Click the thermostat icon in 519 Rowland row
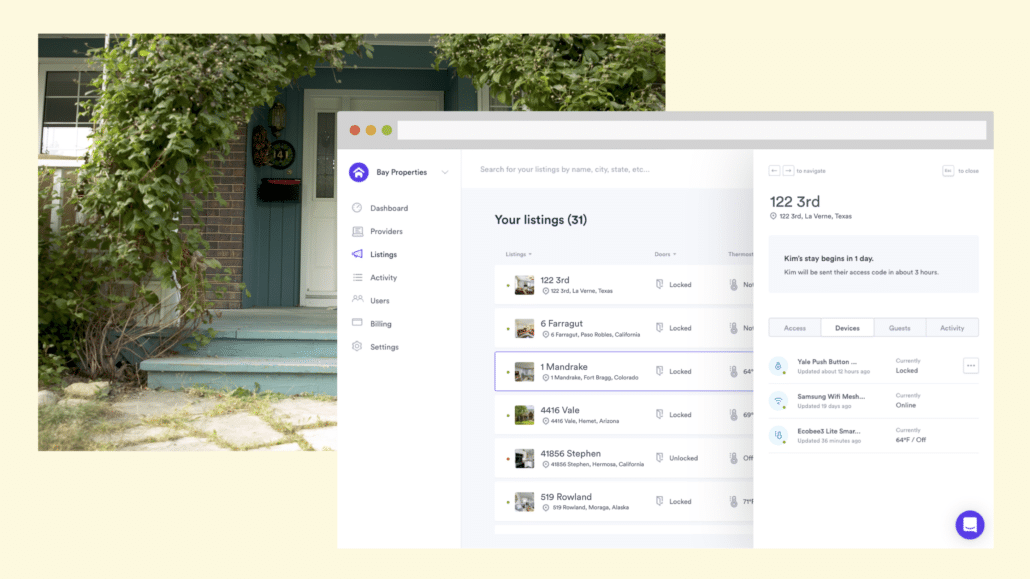 tap(734, 501)
